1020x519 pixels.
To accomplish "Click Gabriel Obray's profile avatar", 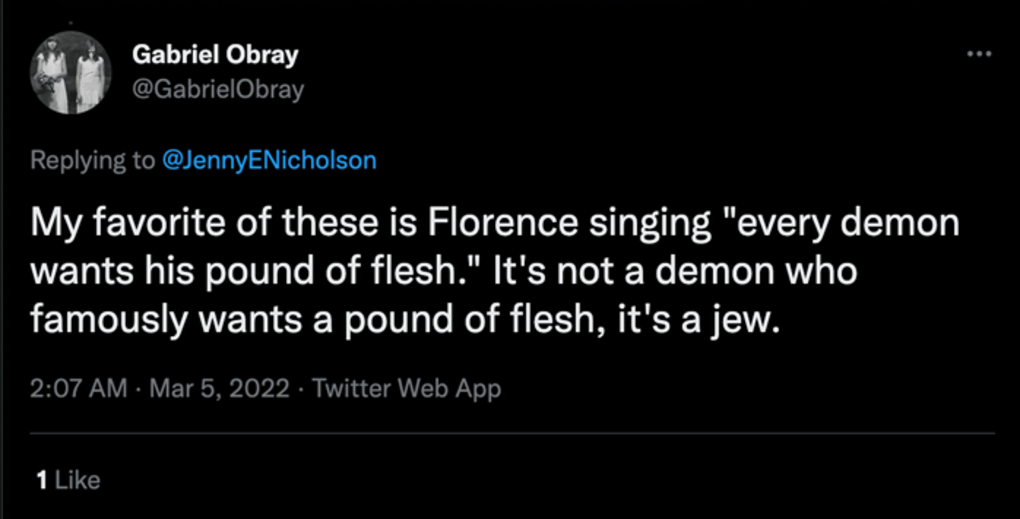I will coord(68,71).
